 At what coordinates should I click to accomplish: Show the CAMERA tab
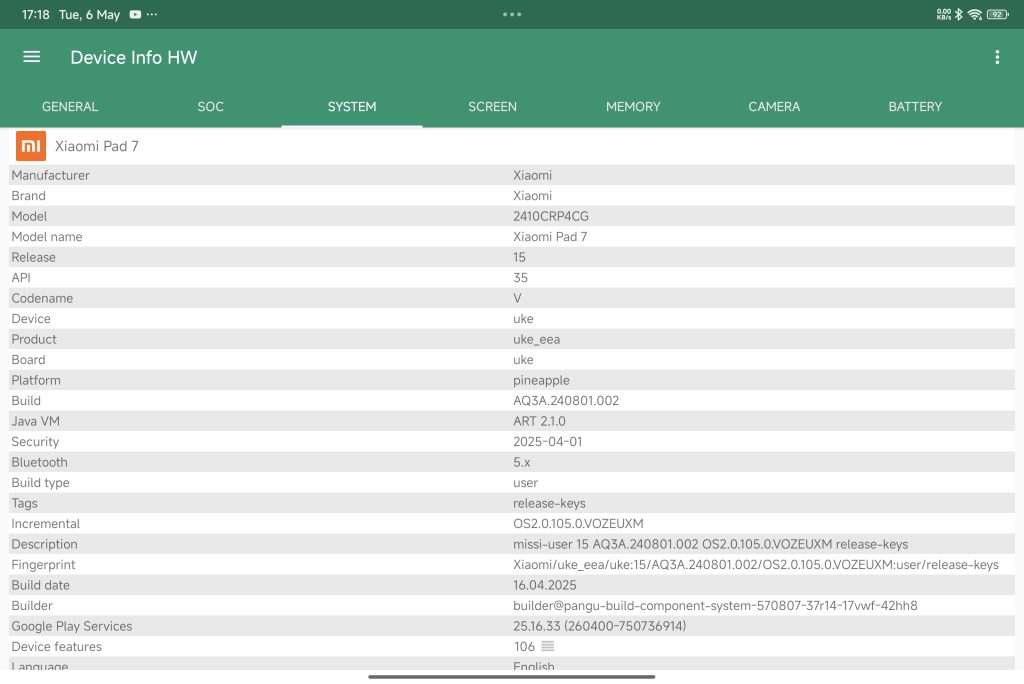(x=774, y=107)
